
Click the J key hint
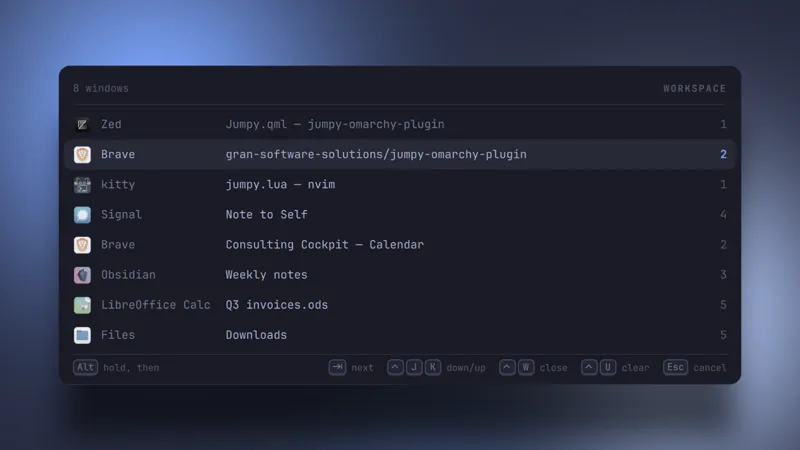click(x=414, y=367)
